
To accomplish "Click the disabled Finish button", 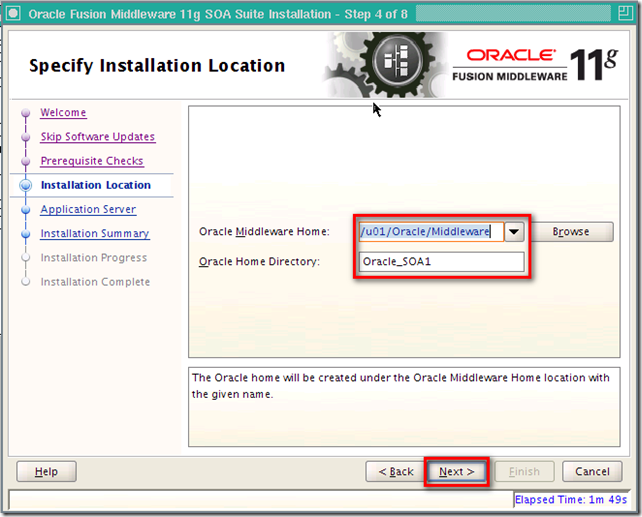I will point(524,472).
